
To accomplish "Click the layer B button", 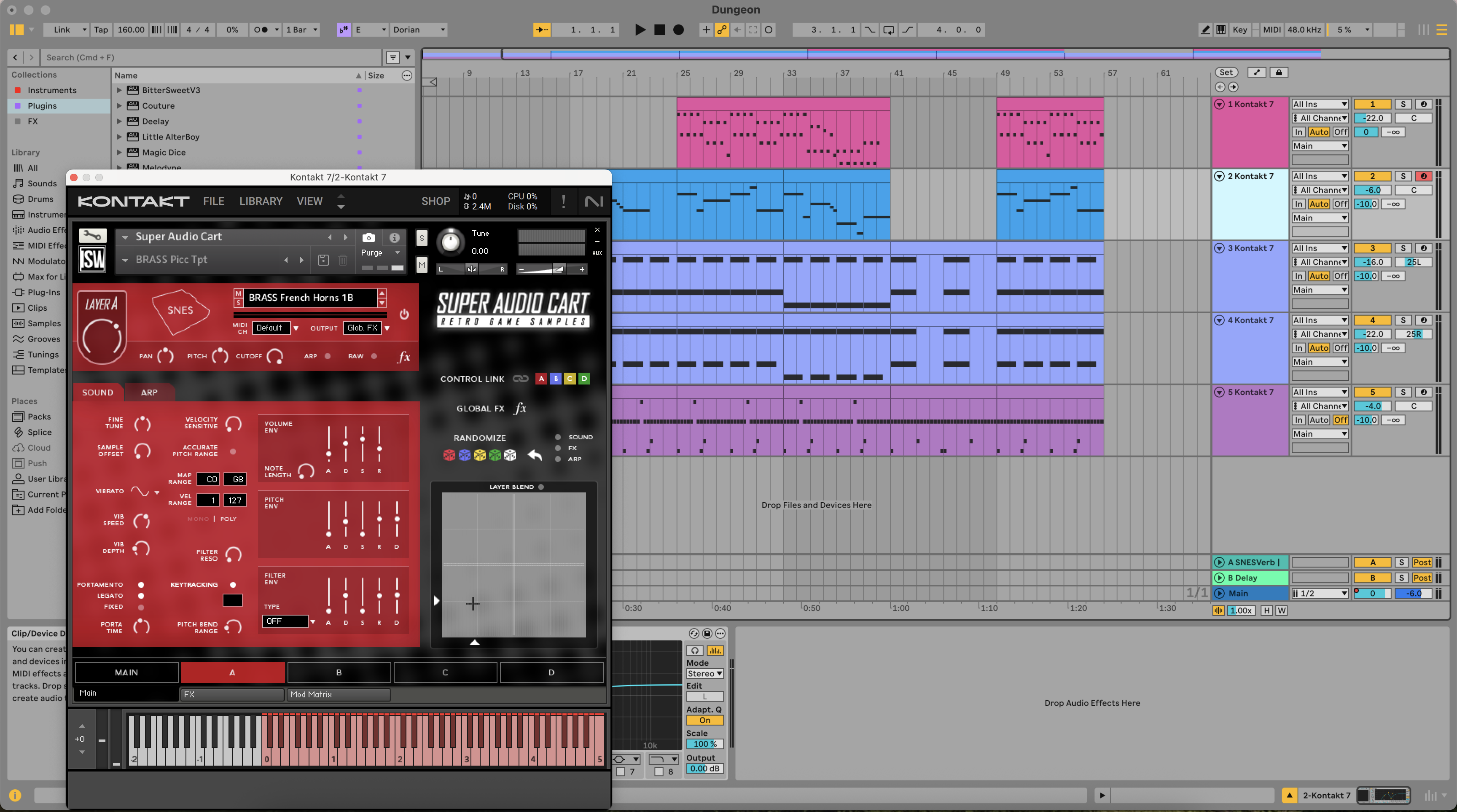I will (x=339, y=672).
